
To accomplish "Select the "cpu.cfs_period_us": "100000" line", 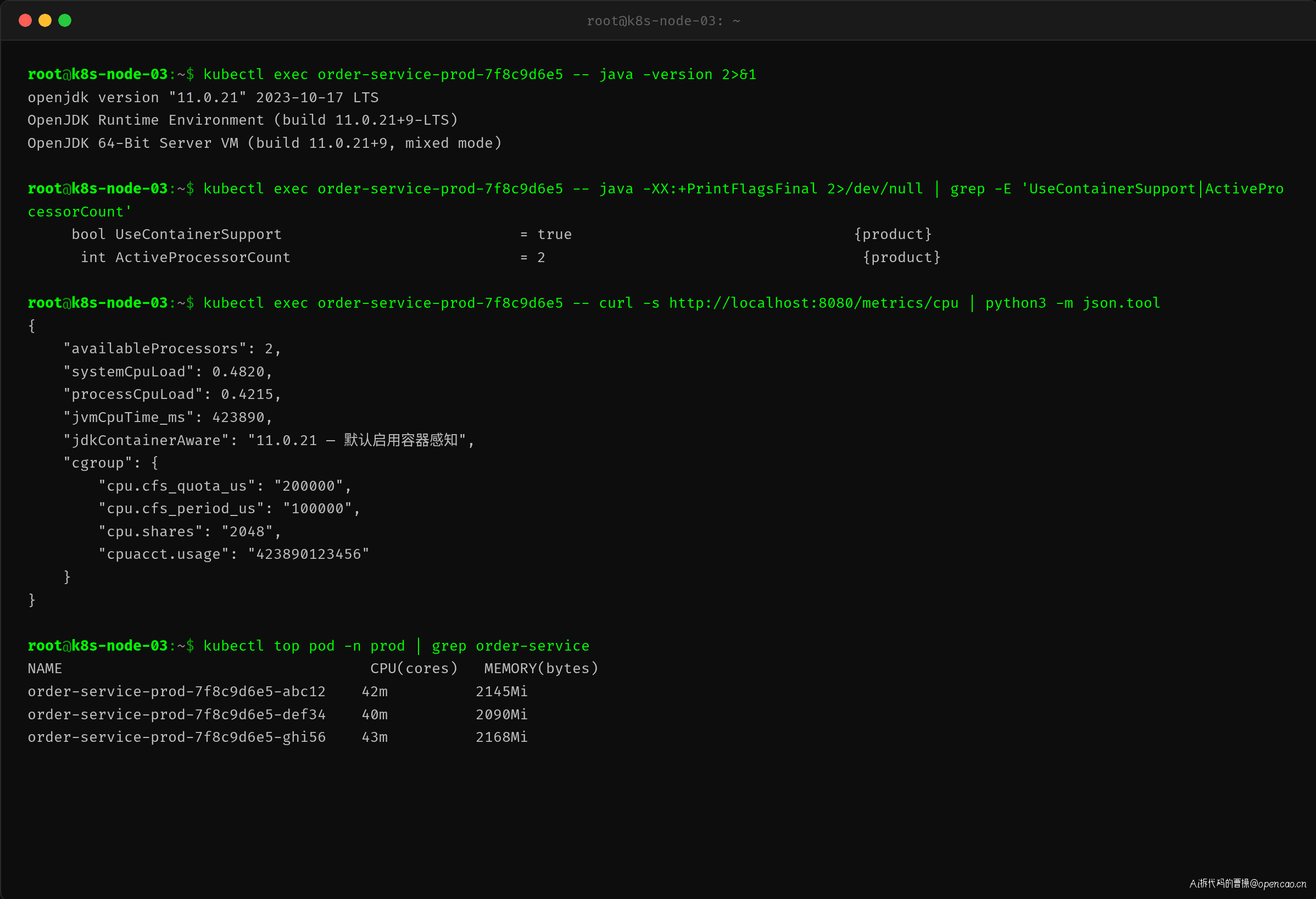I will (230, 509).
